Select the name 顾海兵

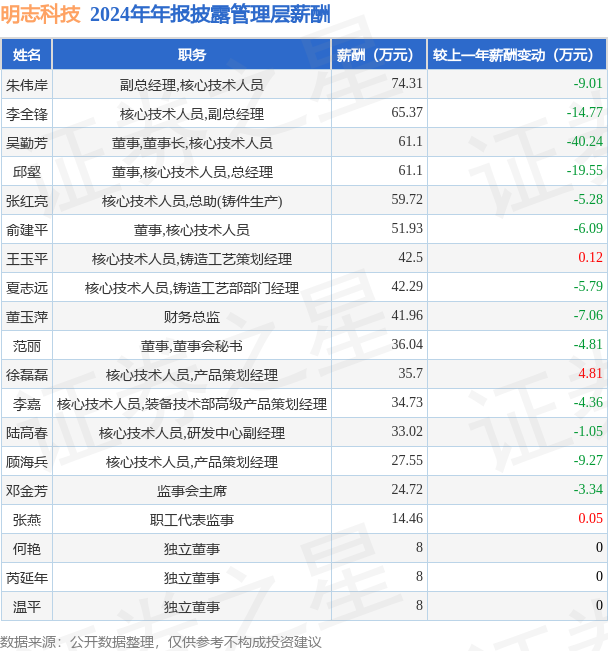pos(27,462)
